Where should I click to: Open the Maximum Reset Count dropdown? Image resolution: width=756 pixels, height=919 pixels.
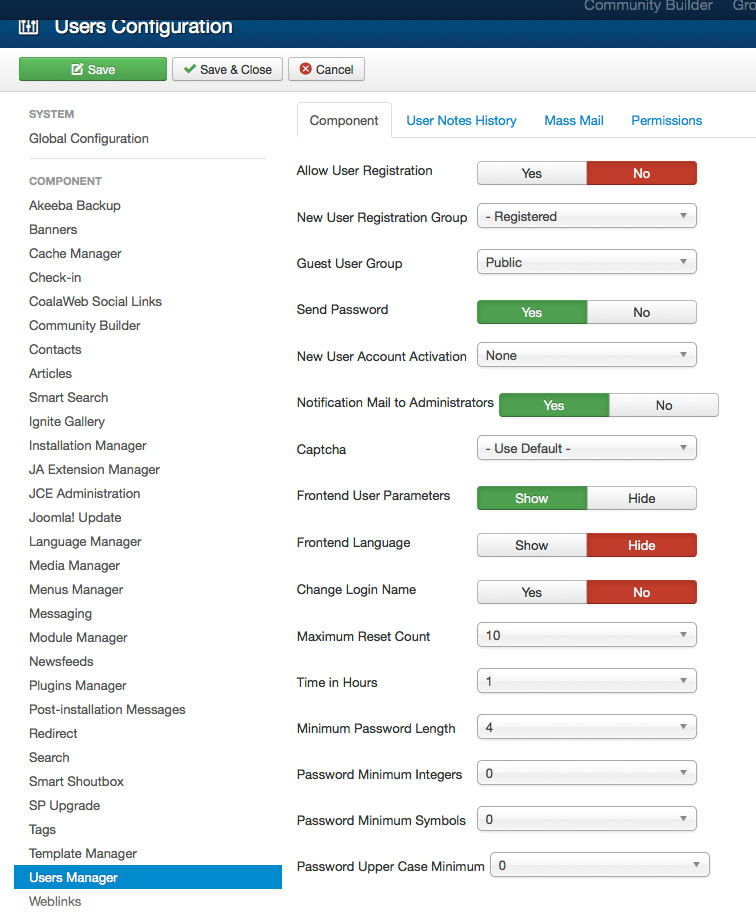coord(587,635)
